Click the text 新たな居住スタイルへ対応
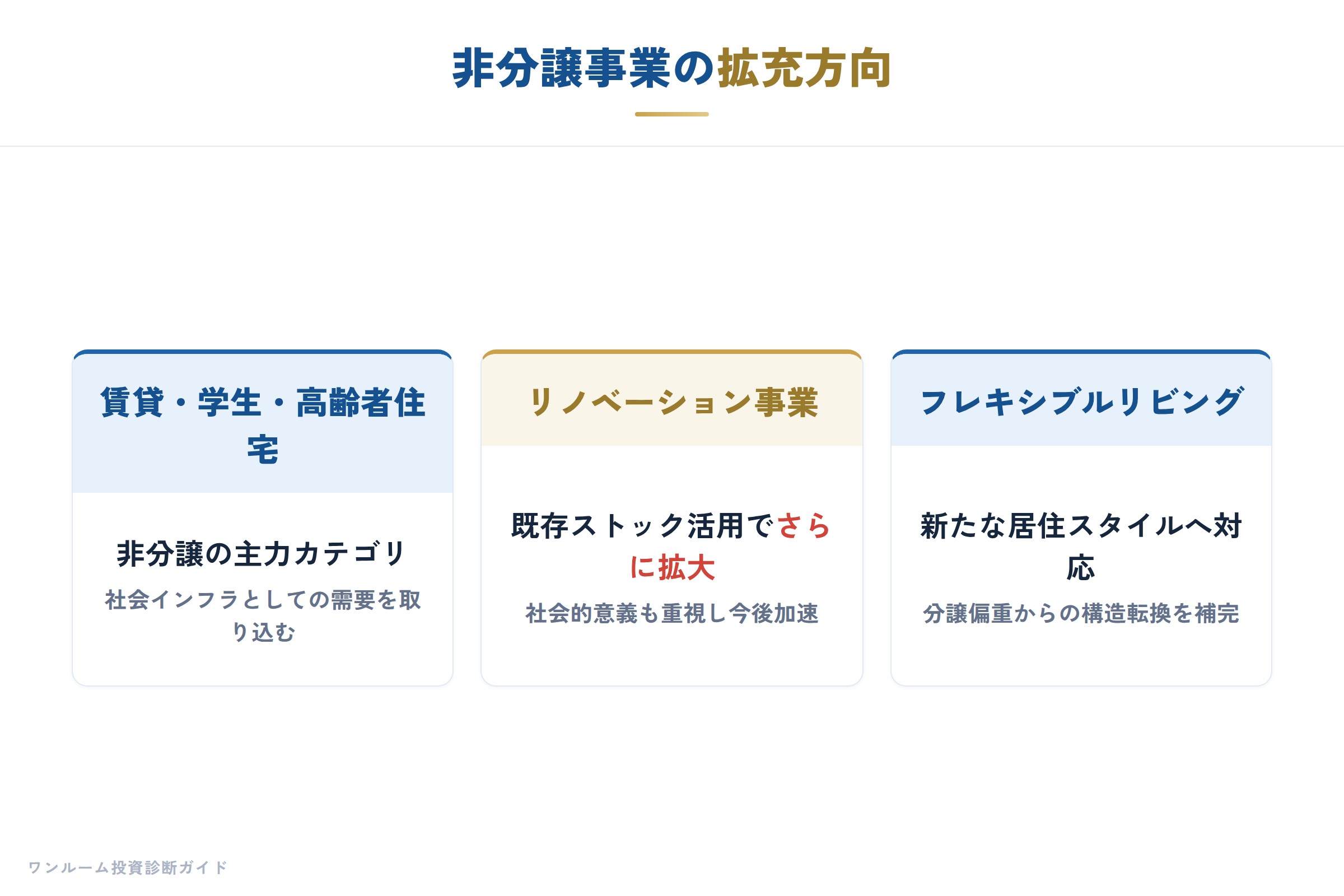 click(x=1081, y=547)
